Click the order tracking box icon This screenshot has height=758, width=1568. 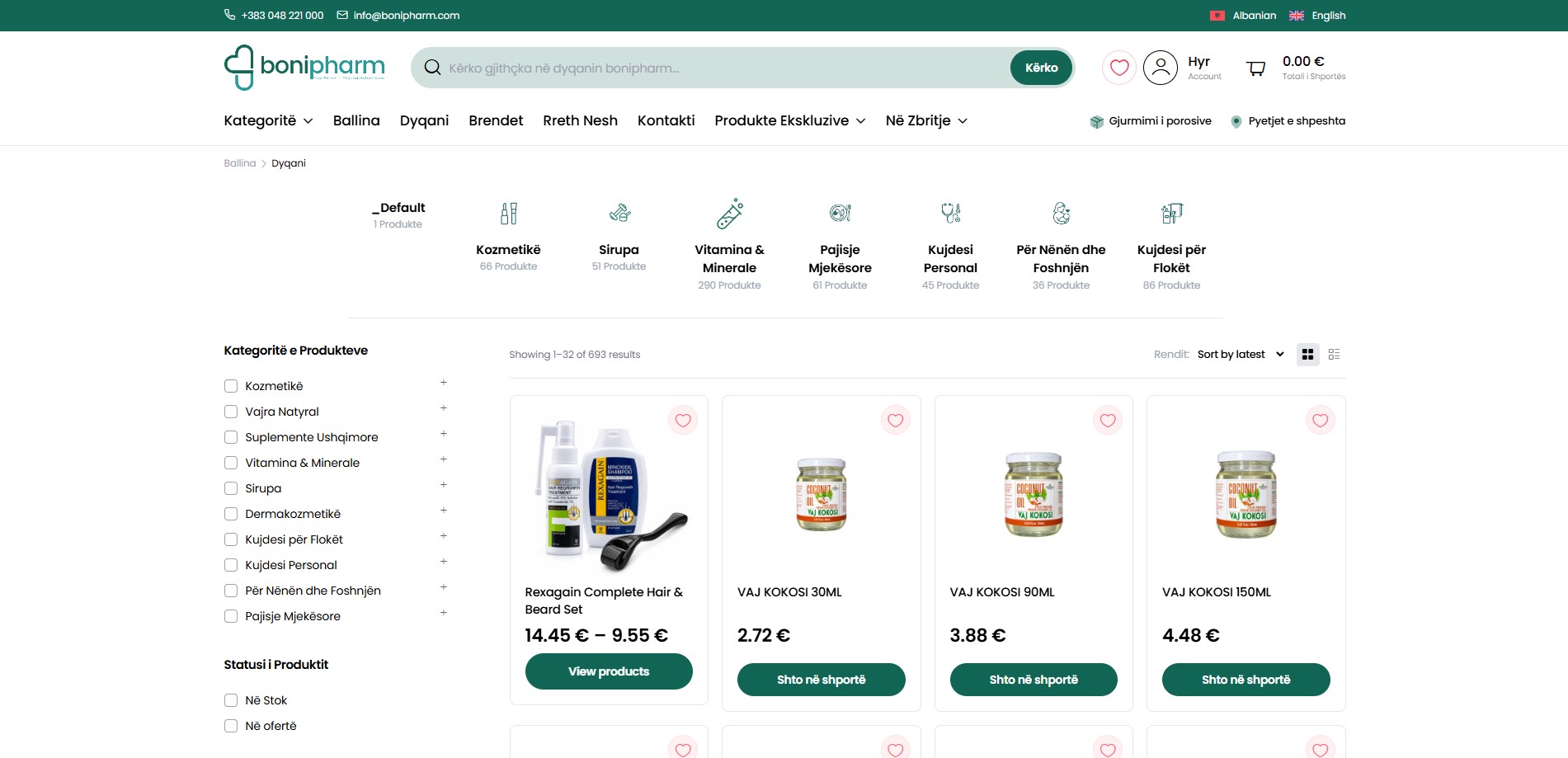1096,121
